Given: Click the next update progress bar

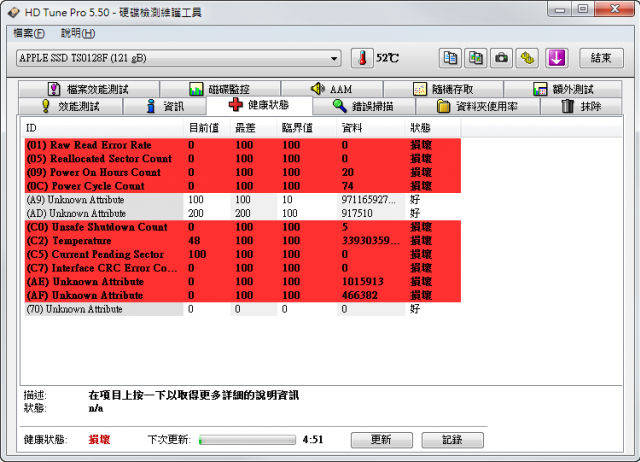Looking at the screenshot, I should [x=247, y=440].
